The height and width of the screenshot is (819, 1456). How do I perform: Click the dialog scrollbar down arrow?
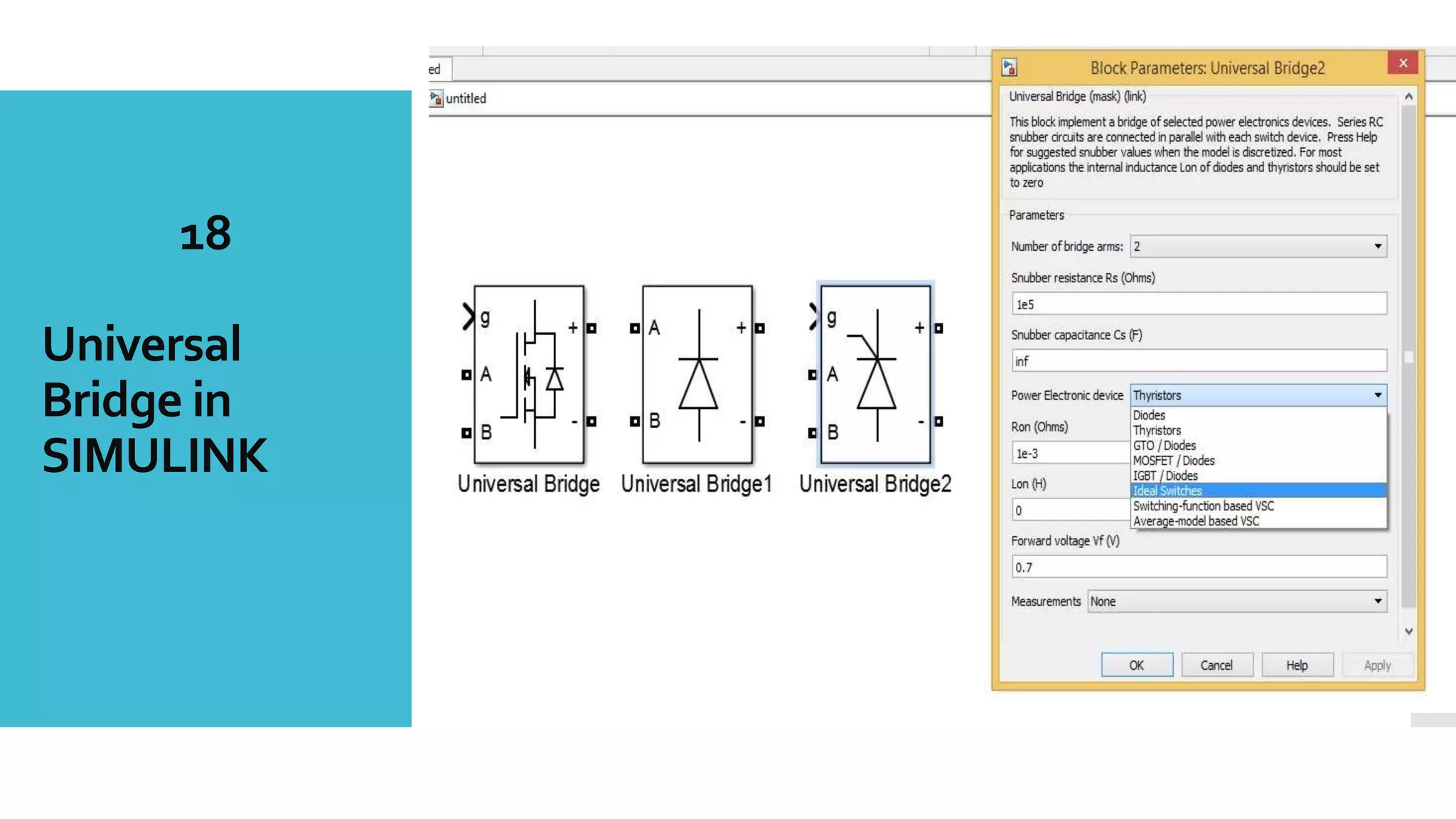click(x=1408, y=631)
